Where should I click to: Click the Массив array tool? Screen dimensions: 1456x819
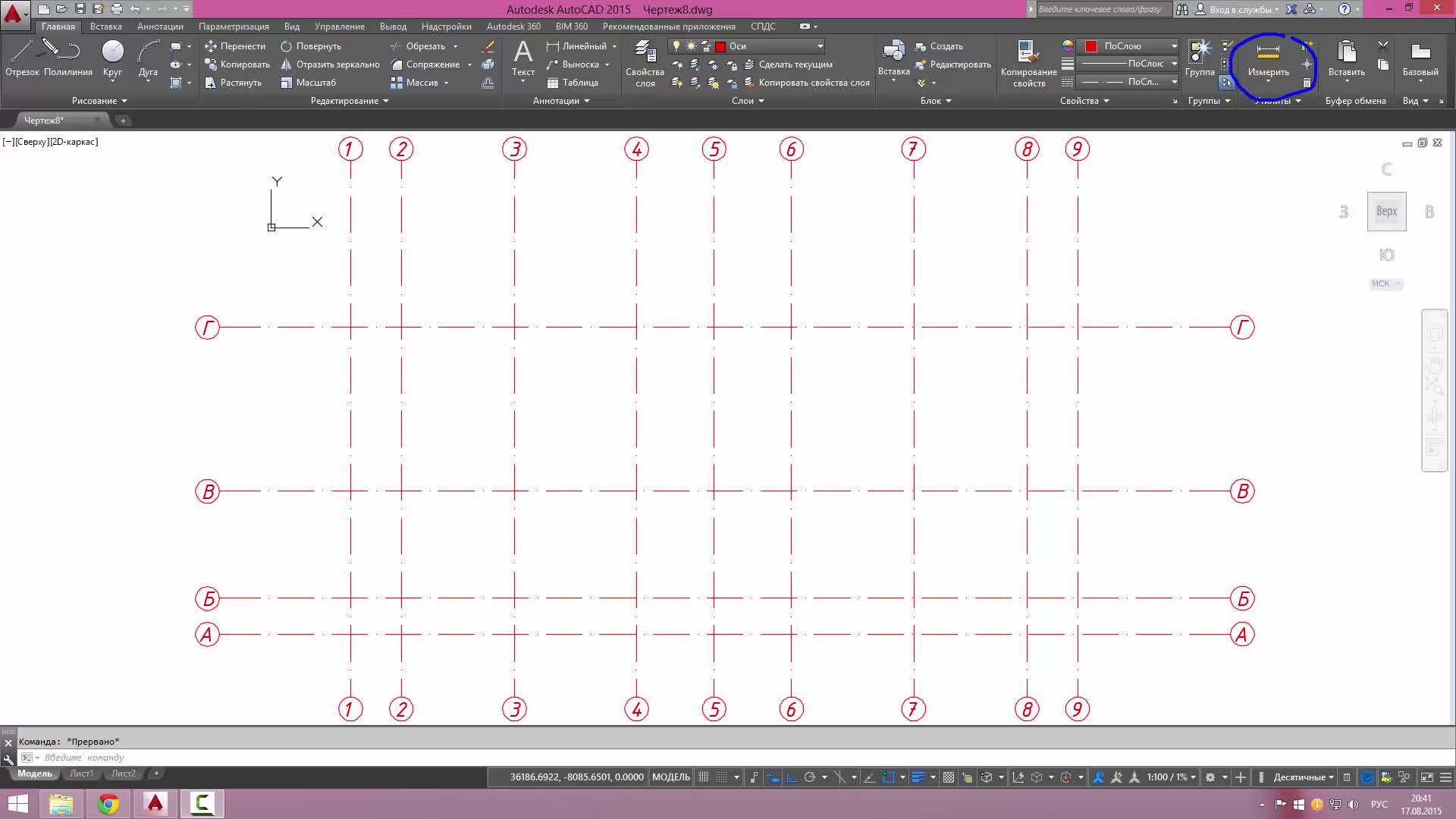point(414,83)
